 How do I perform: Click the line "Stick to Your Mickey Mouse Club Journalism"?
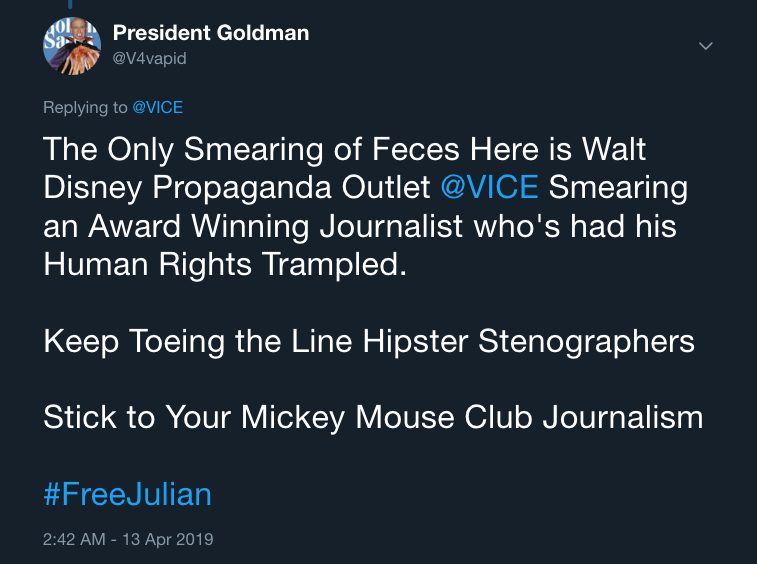tap(373, 417)
